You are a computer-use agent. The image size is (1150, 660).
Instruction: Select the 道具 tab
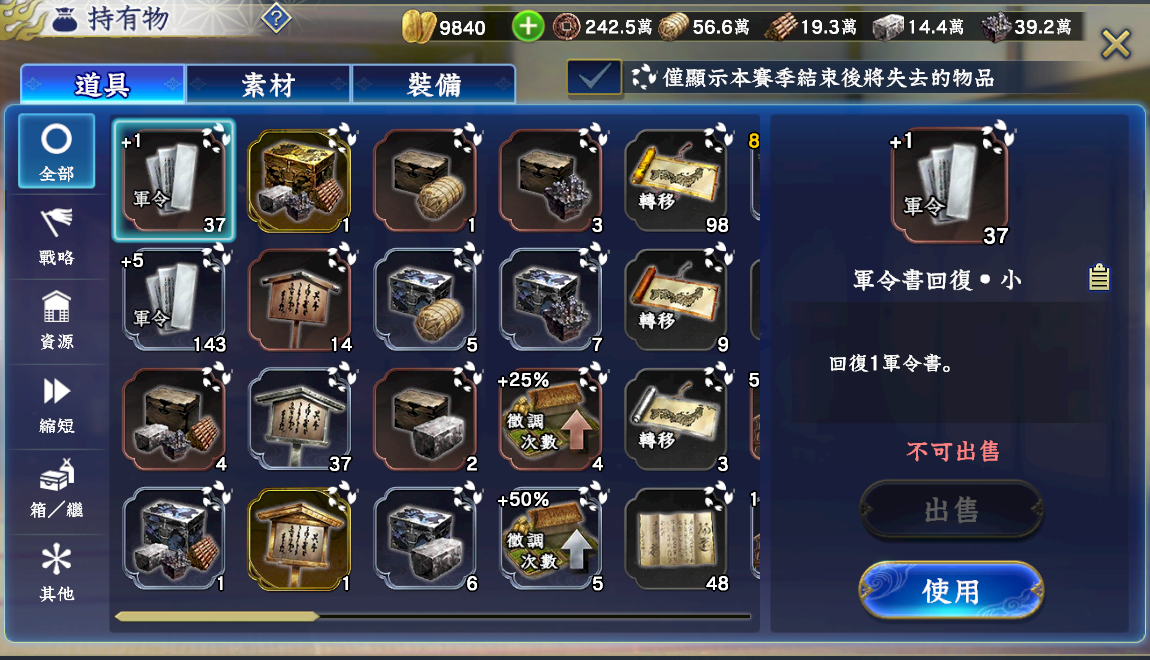click(102, 85)
